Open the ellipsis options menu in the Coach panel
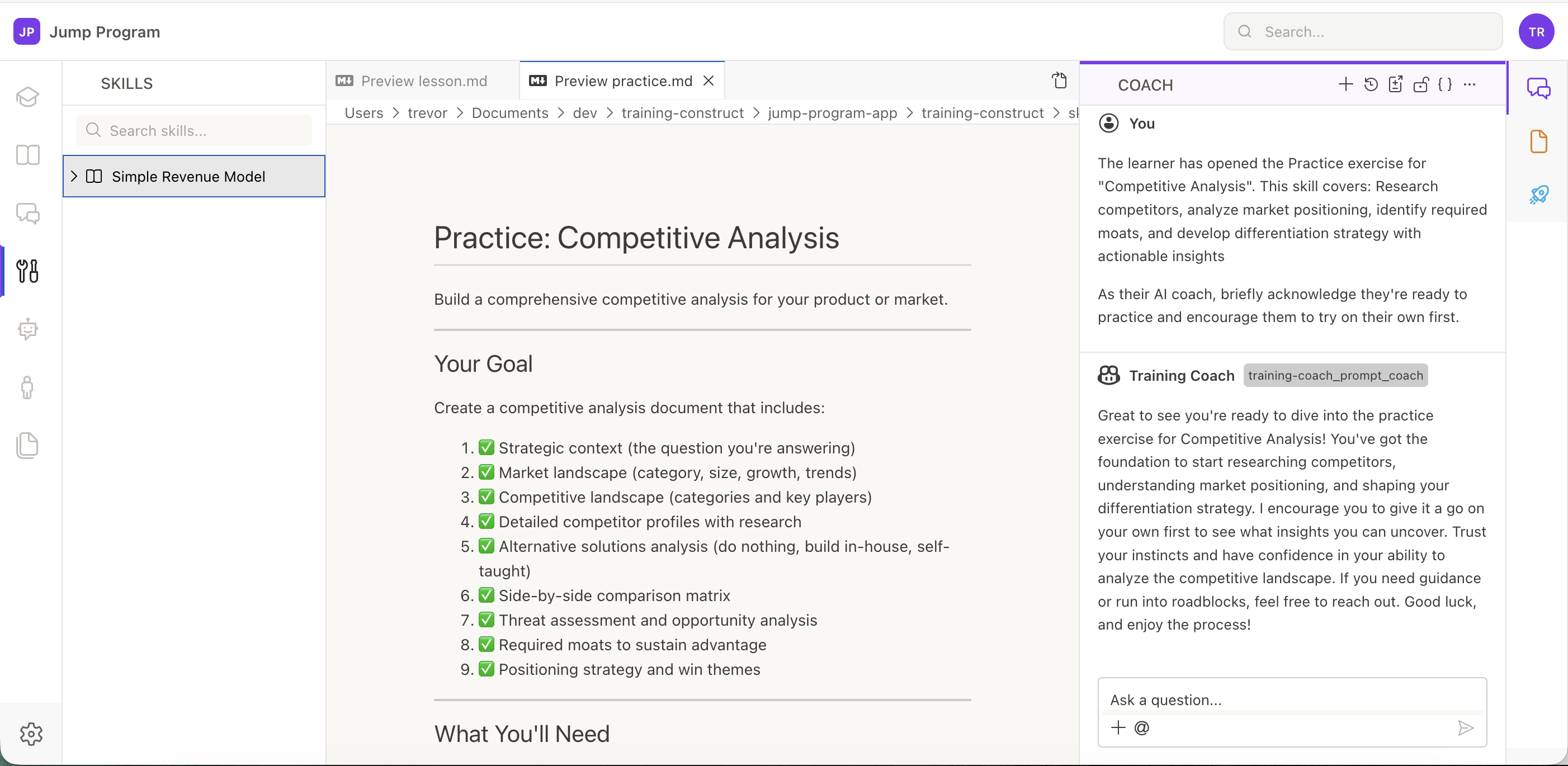The width and height of the screenshot is (1568, 766). [x=1471, y=84]
